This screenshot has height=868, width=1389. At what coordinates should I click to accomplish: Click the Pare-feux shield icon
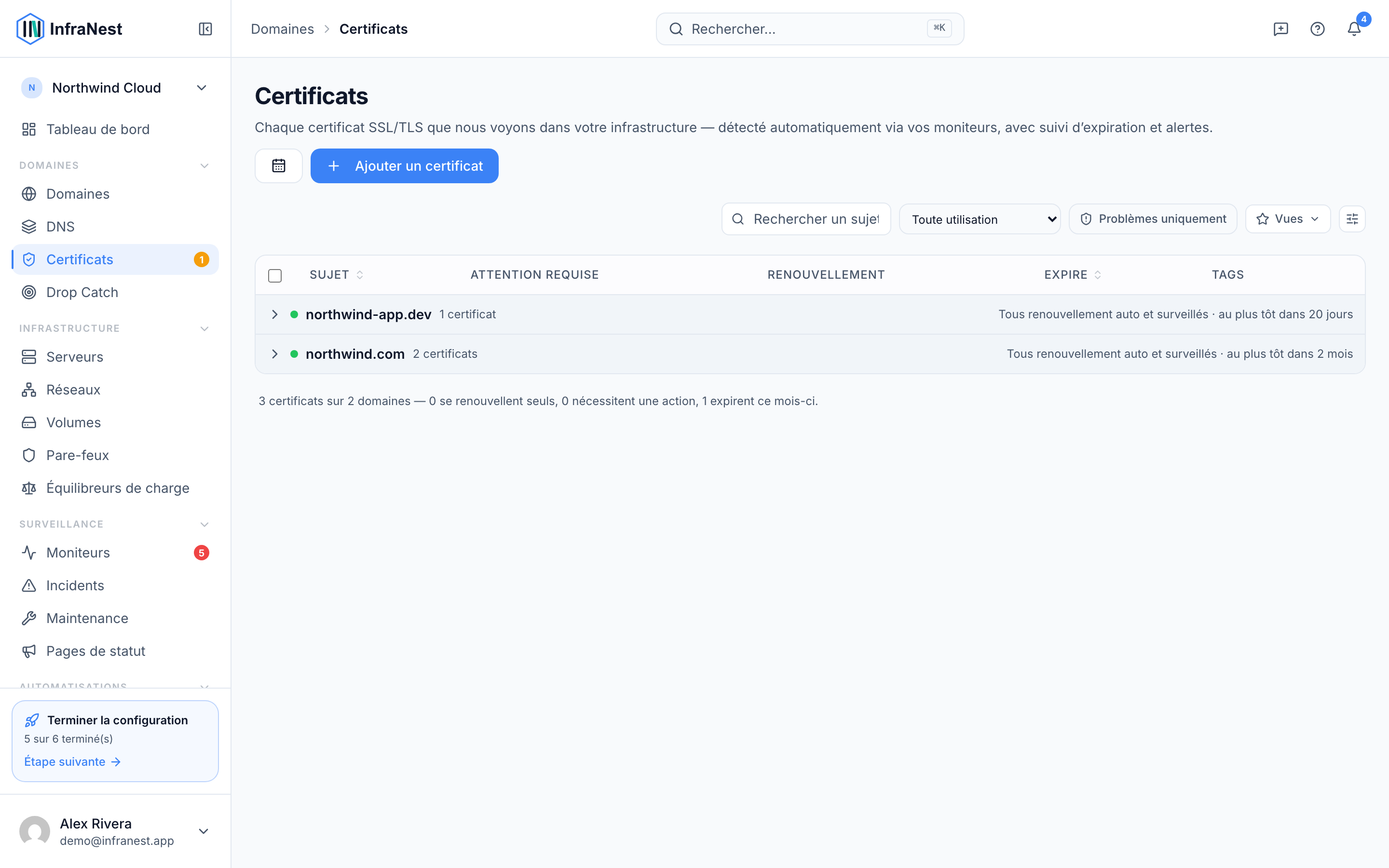[29, 455]
